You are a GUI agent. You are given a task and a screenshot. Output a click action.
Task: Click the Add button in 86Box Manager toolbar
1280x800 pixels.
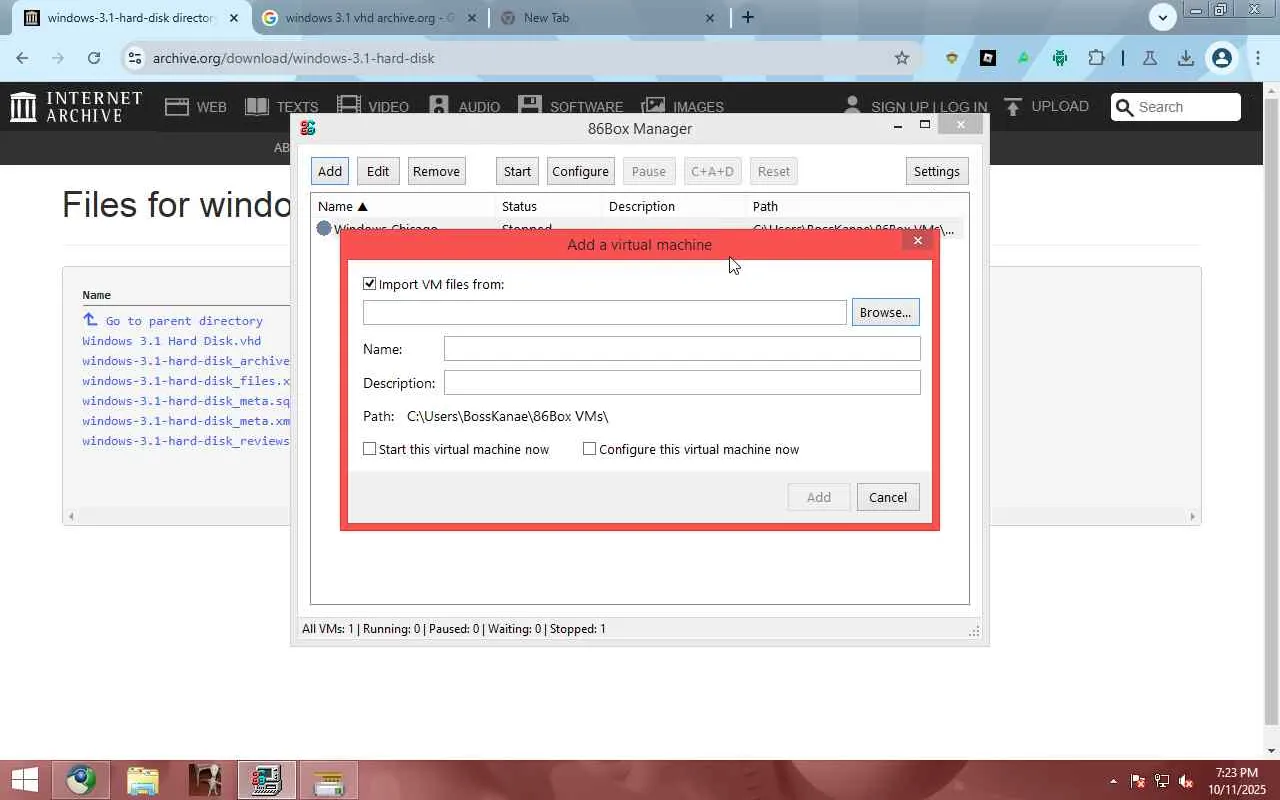[330, 171]
